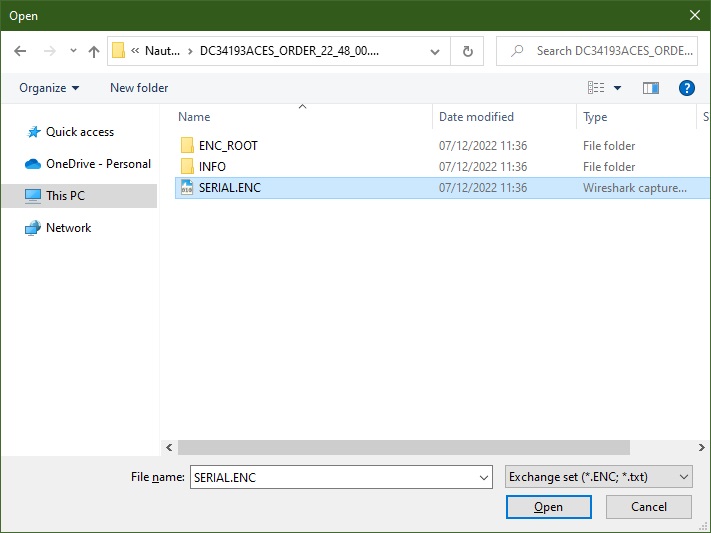Click the Cancel button
The image size is (711, 533).
click(648, 507)
